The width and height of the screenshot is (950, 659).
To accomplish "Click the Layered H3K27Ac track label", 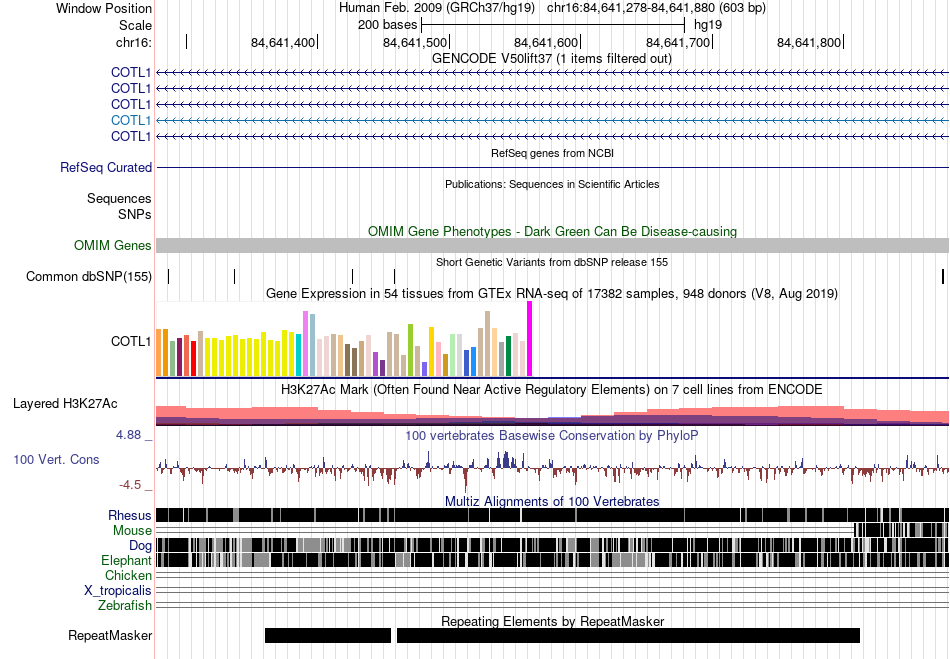I will tap(65, 403).
